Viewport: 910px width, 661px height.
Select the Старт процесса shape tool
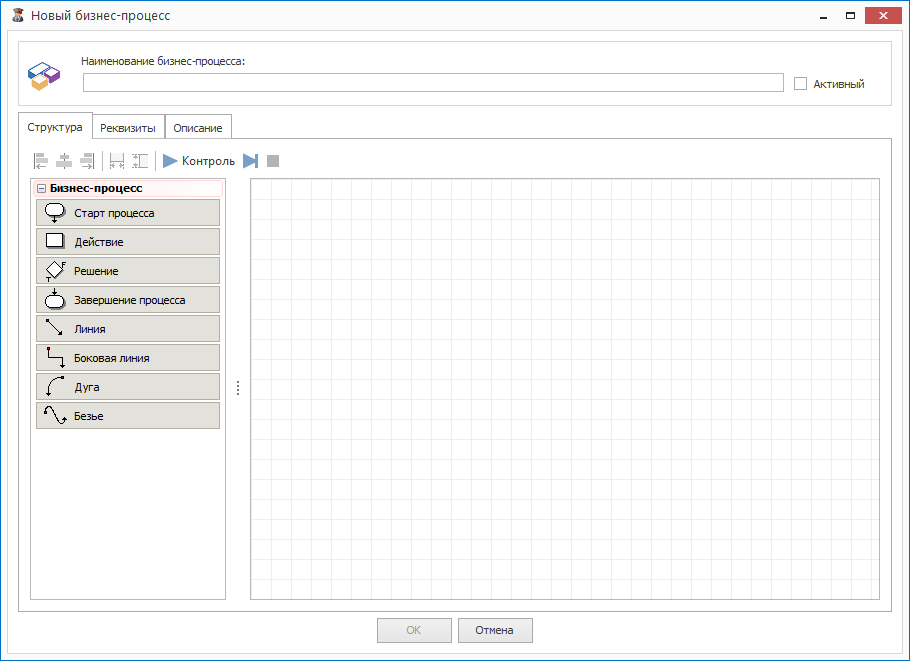(128, 212)
